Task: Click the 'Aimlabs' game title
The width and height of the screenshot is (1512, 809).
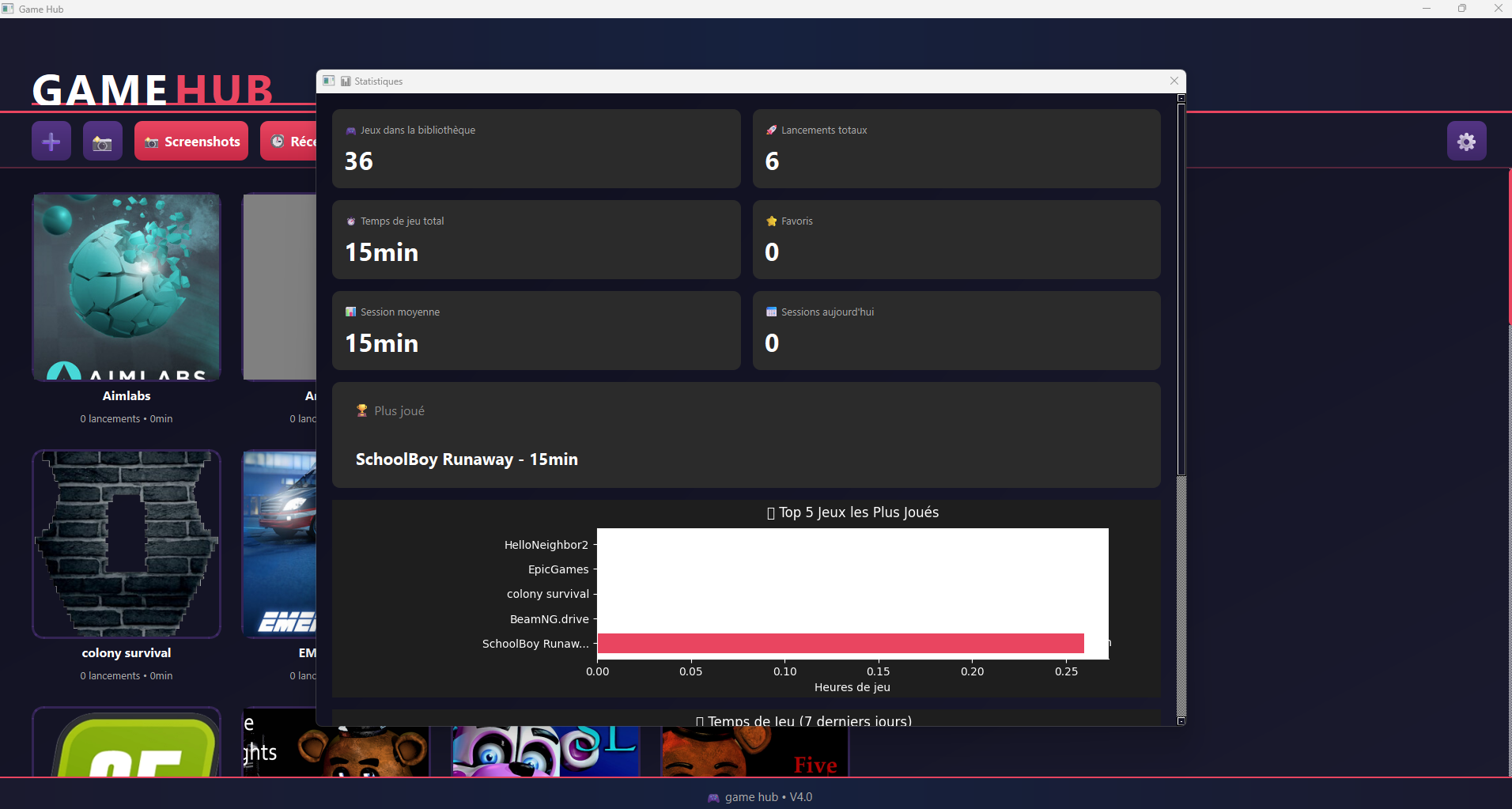Action: 127,396
